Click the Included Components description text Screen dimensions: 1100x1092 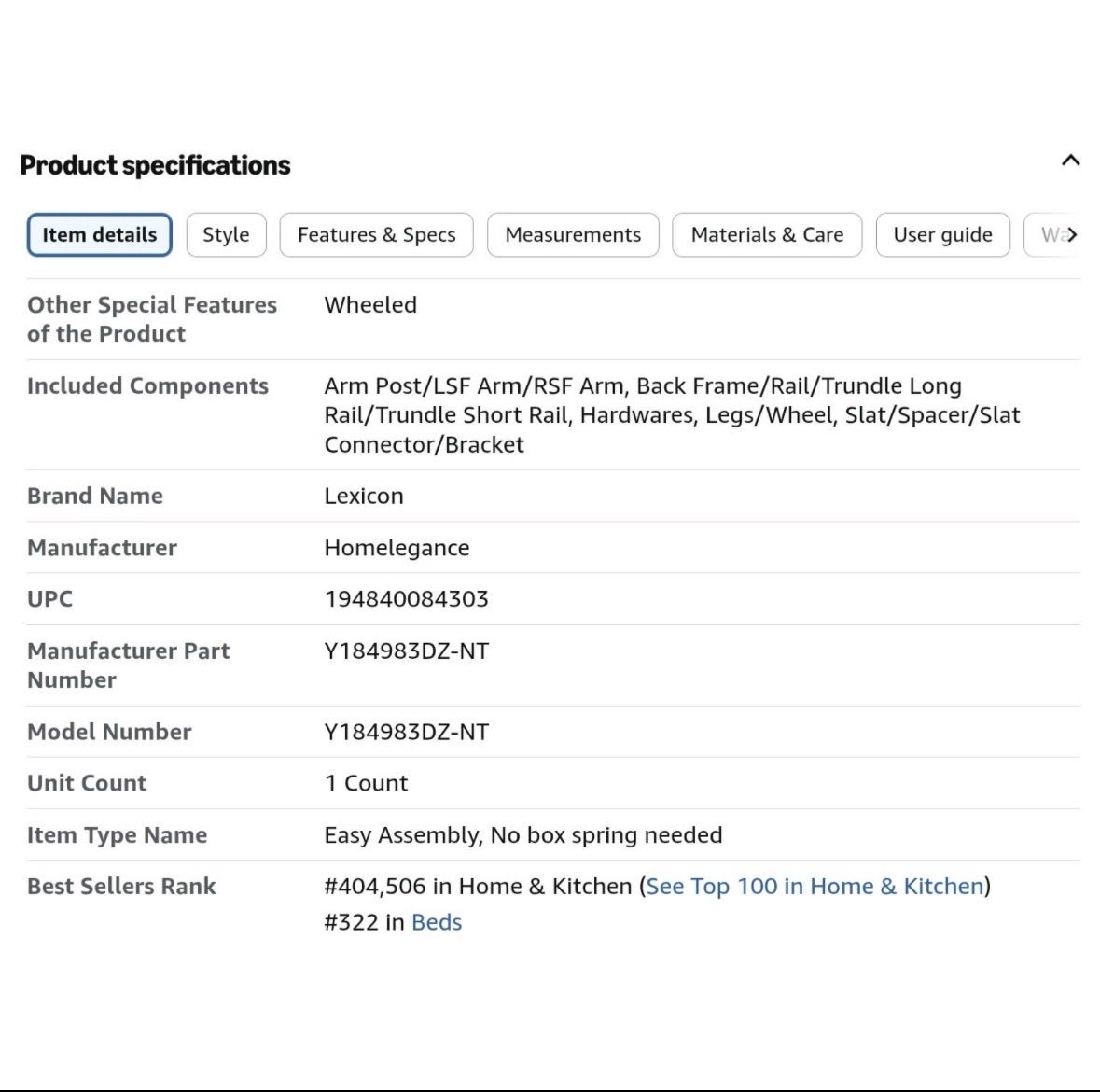[x=672, y=415]
